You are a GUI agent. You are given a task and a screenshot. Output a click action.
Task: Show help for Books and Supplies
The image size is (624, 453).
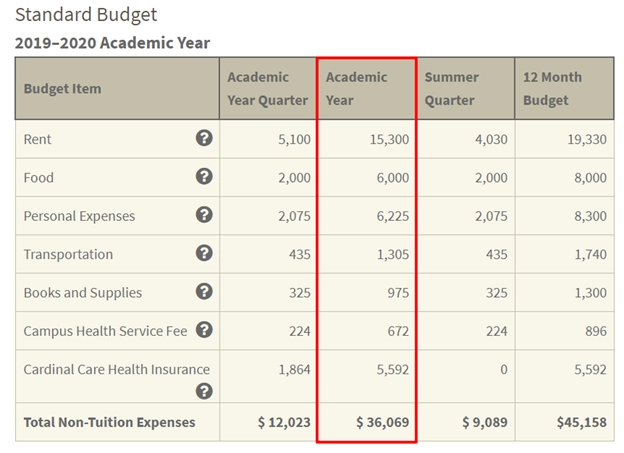[x=204, y=292]
